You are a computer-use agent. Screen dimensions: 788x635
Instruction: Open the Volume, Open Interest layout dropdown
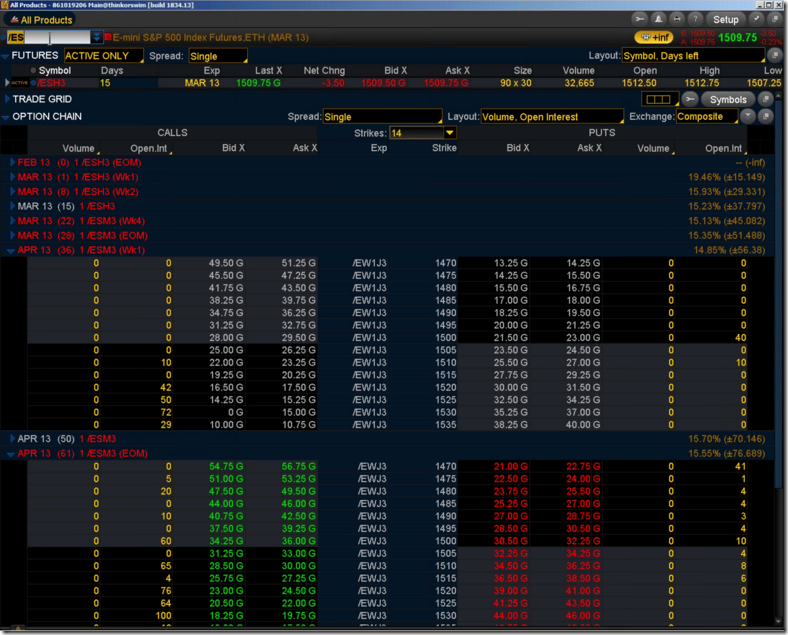tap(552, 117)
